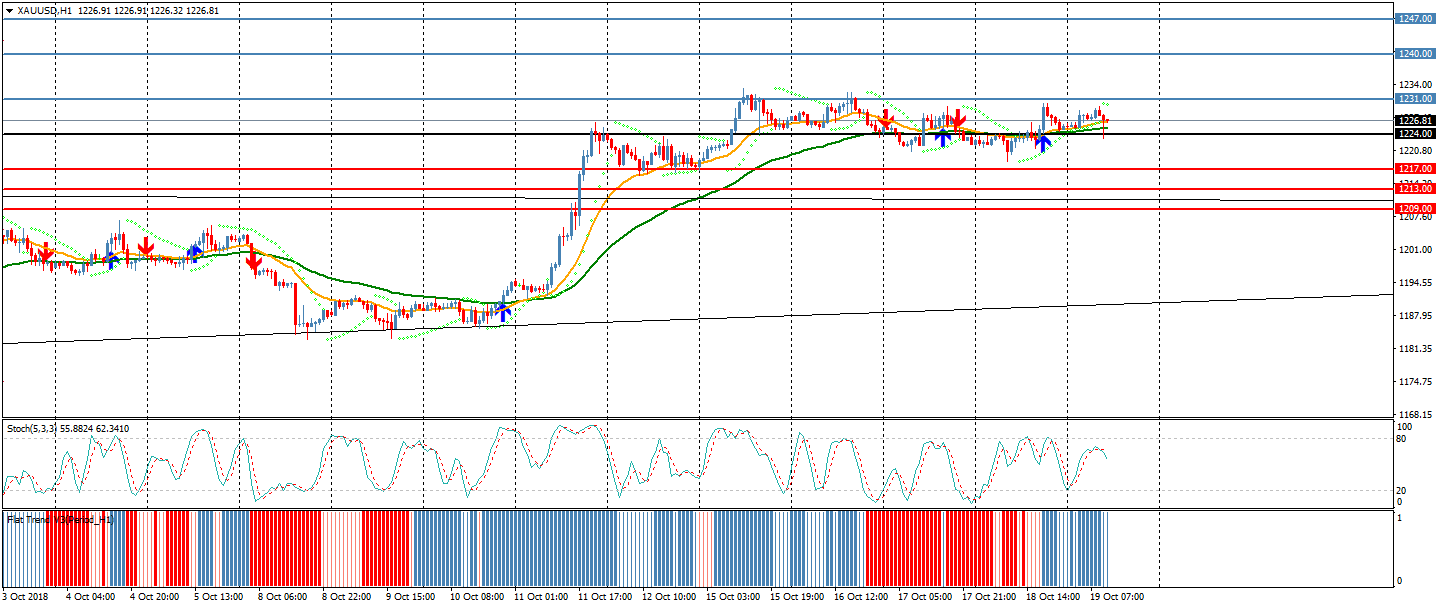This screenshot has height=608, width=1436.
Task: Click the blue up arrow near 10 Oct 08:00
Action: [x=503, y=312]
